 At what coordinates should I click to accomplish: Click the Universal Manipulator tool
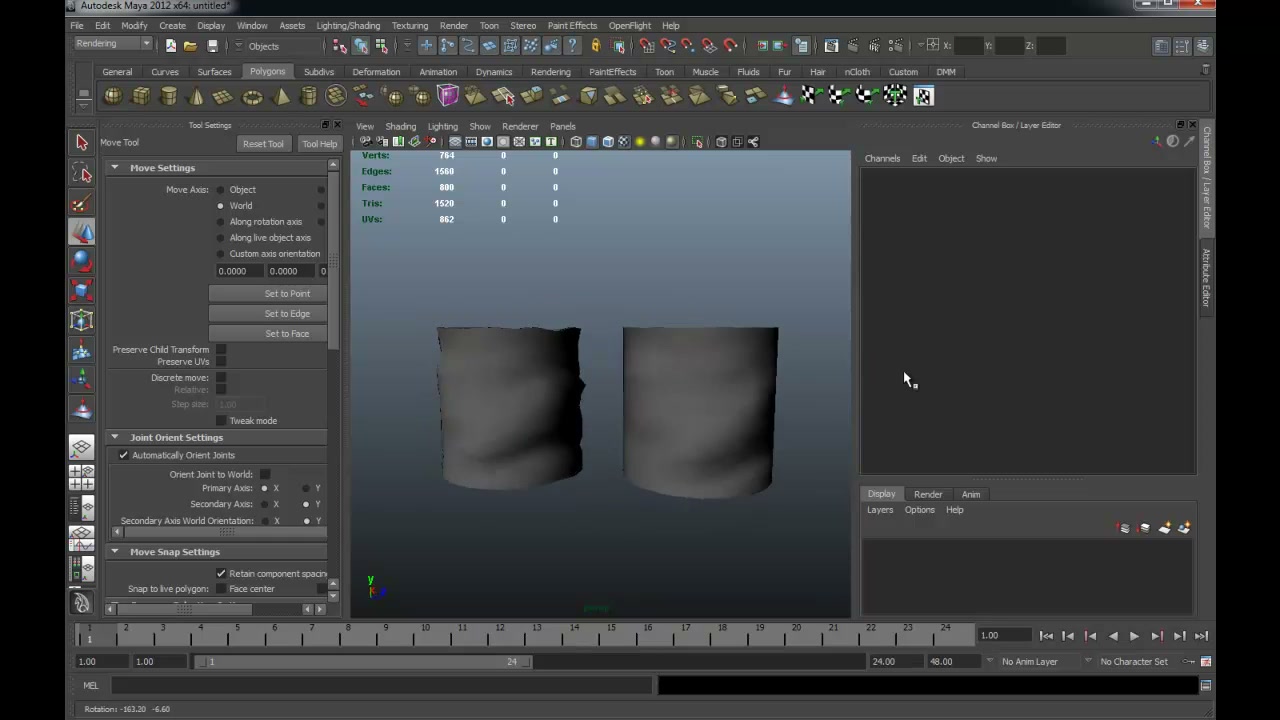click(82, 321)
